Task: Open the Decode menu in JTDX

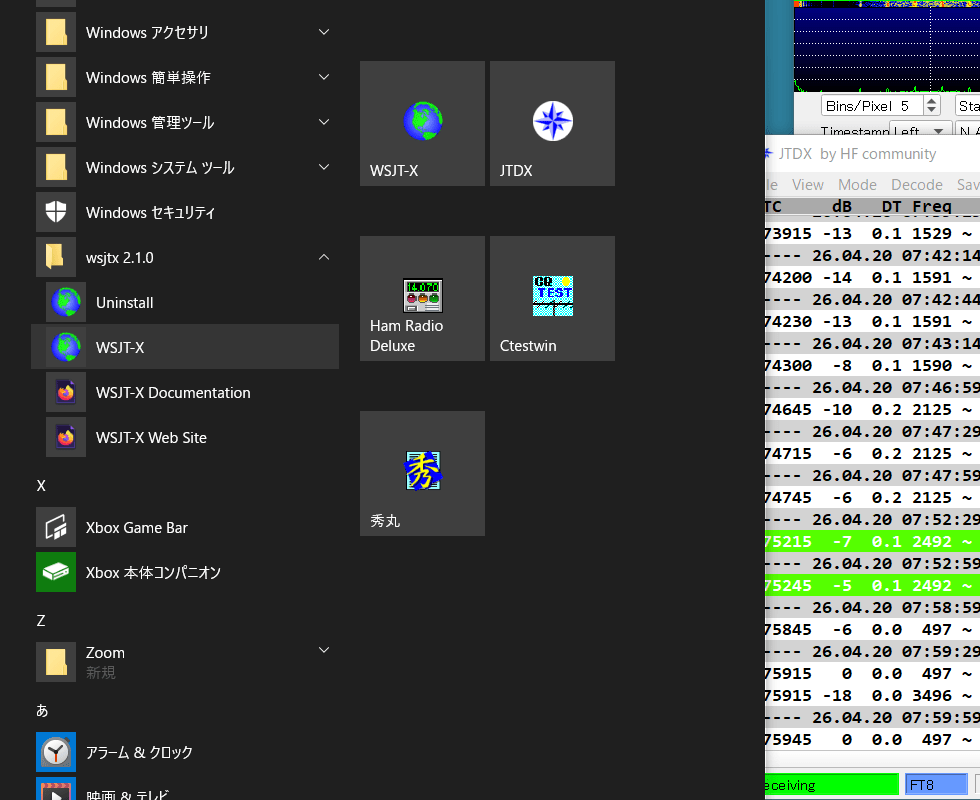Action: coord(916,185)
